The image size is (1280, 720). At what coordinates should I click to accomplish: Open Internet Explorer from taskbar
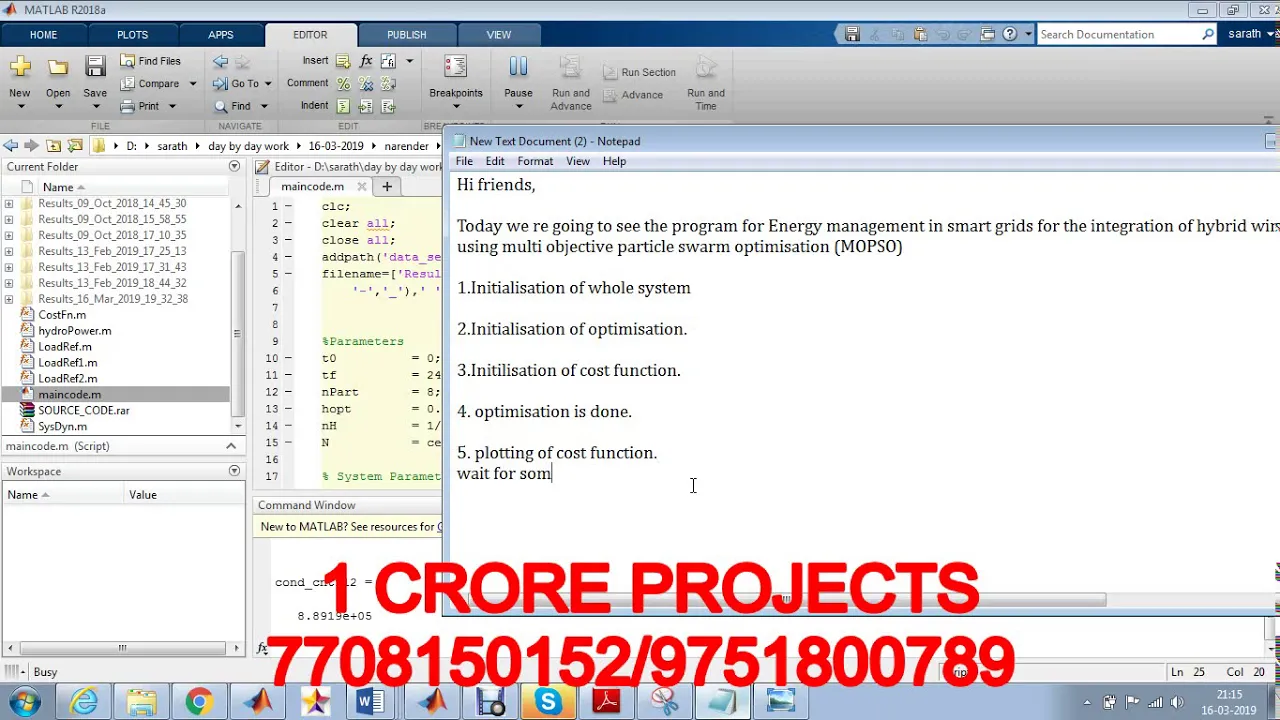[x=84, y=702]
